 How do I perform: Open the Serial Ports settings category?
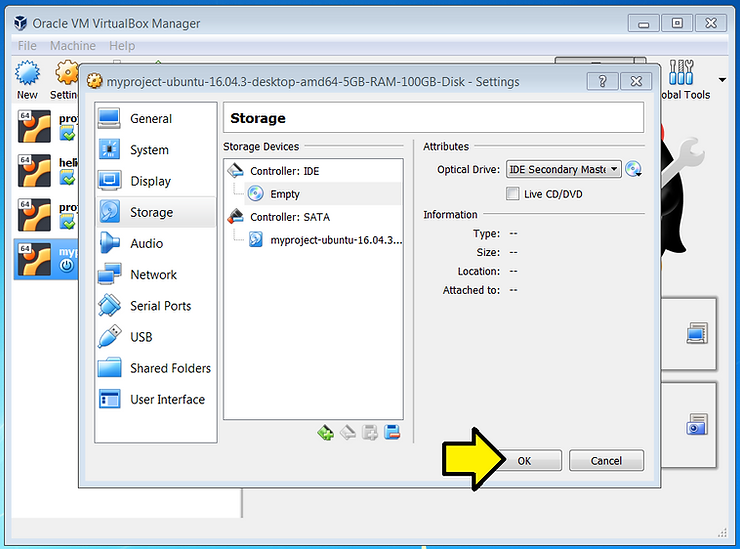tap(155, 305)
